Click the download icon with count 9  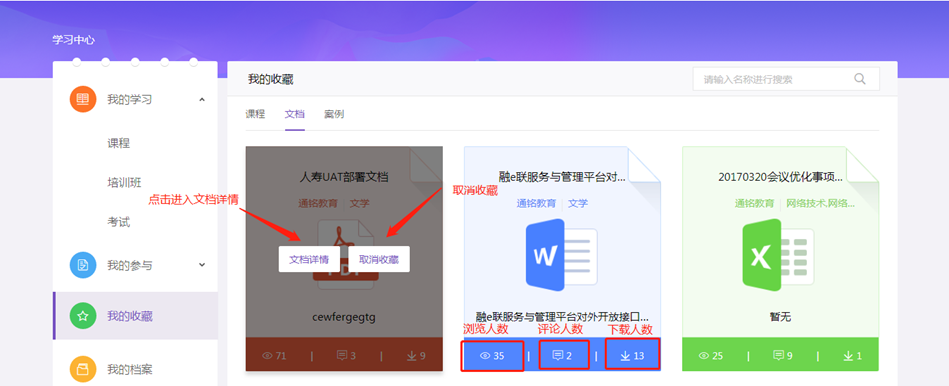pyautogui.click(x=412, y=356)
